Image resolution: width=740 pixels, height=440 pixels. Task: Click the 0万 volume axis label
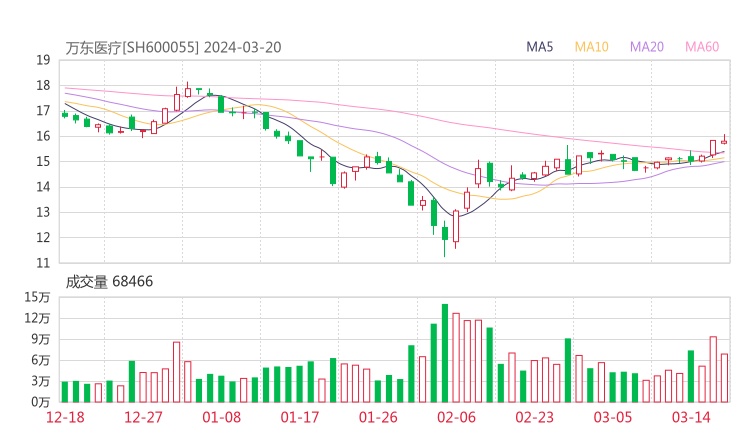[x=41, y=402]
